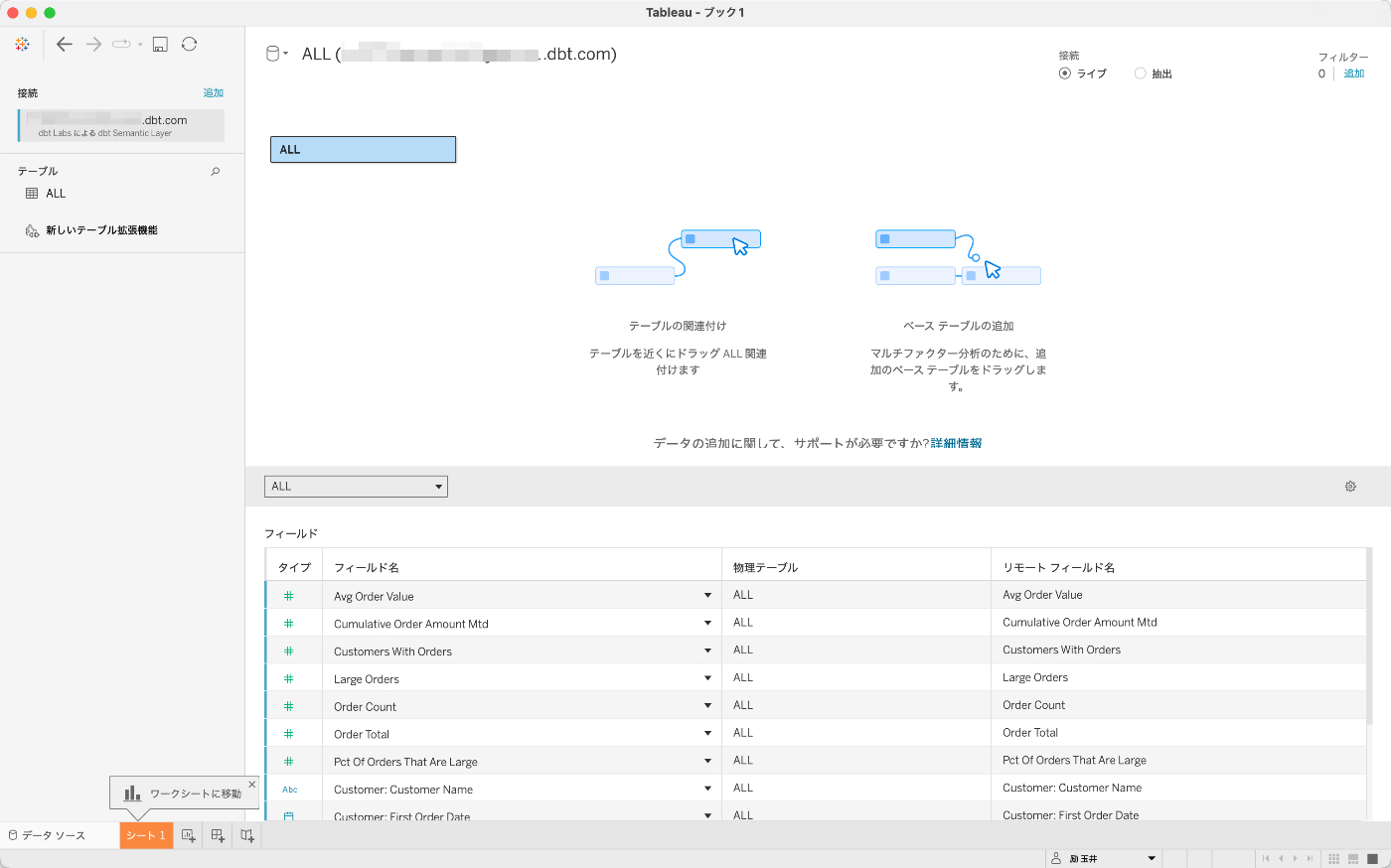This screenshot has height=868, width=1391.
Task: Open dropdown for Order Count field
Action: click(x=707, y=706)
